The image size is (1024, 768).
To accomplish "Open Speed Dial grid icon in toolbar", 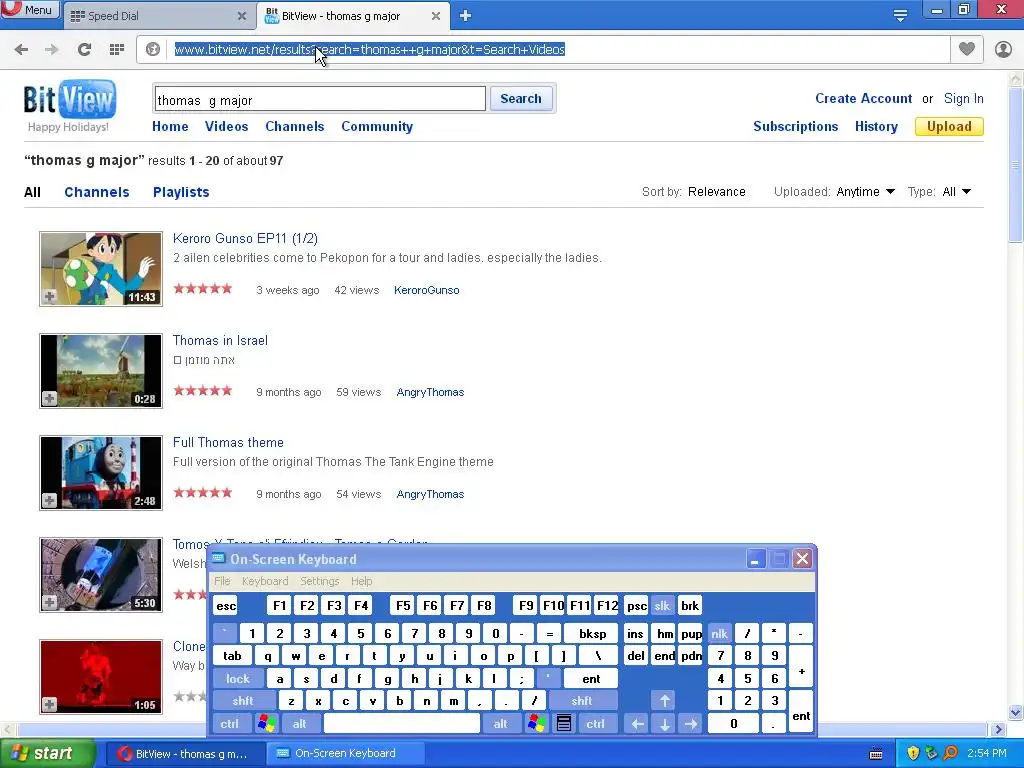I will pos(117,50).
